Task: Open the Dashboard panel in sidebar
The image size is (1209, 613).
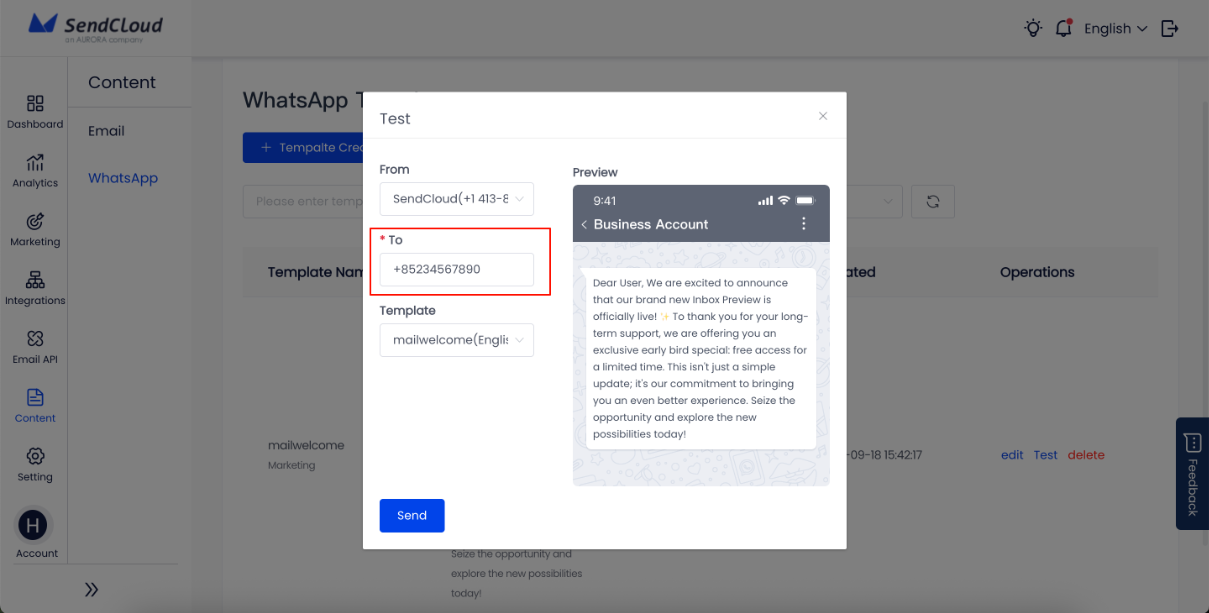Action: click(x=35, y=110)
